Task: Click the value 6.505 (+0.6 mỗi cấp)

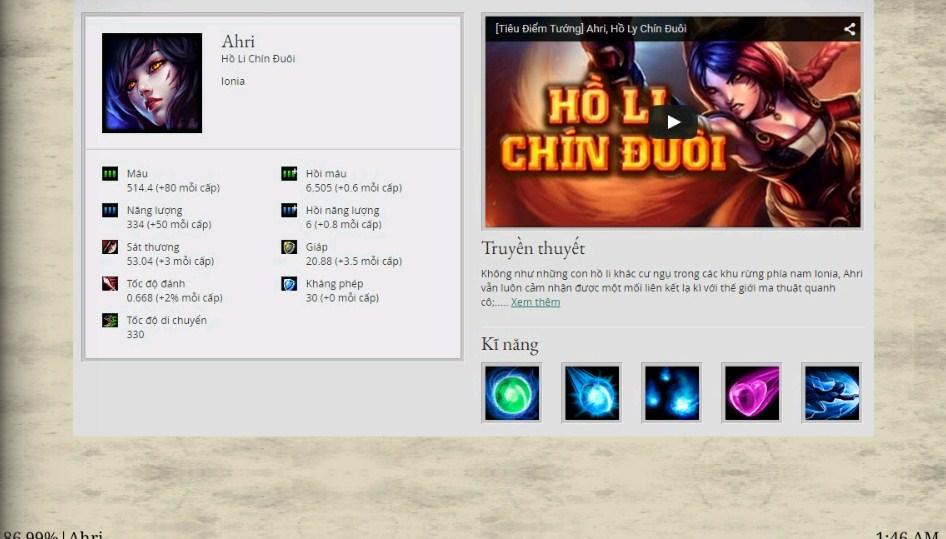Action: coord(354,188)
